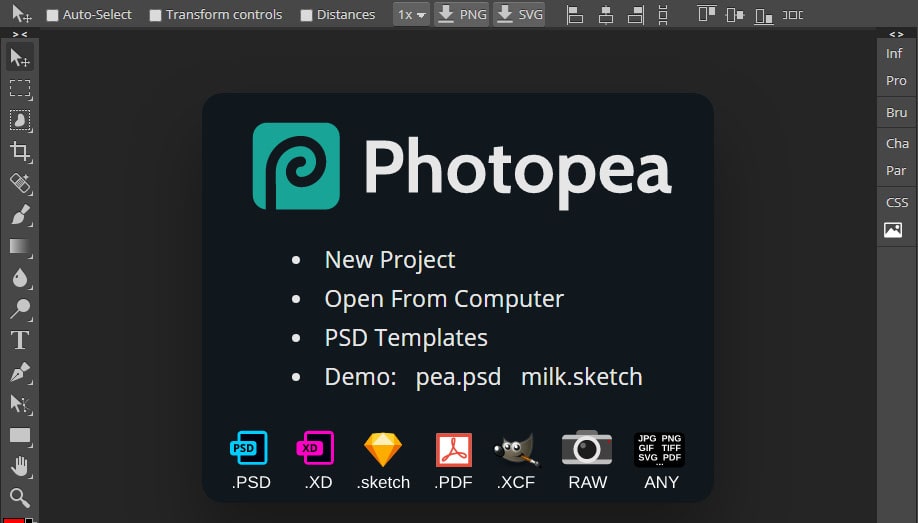The width and height of the screenshot is (918, 523).
Task: Export as PNG button
Action: point(461,15)
